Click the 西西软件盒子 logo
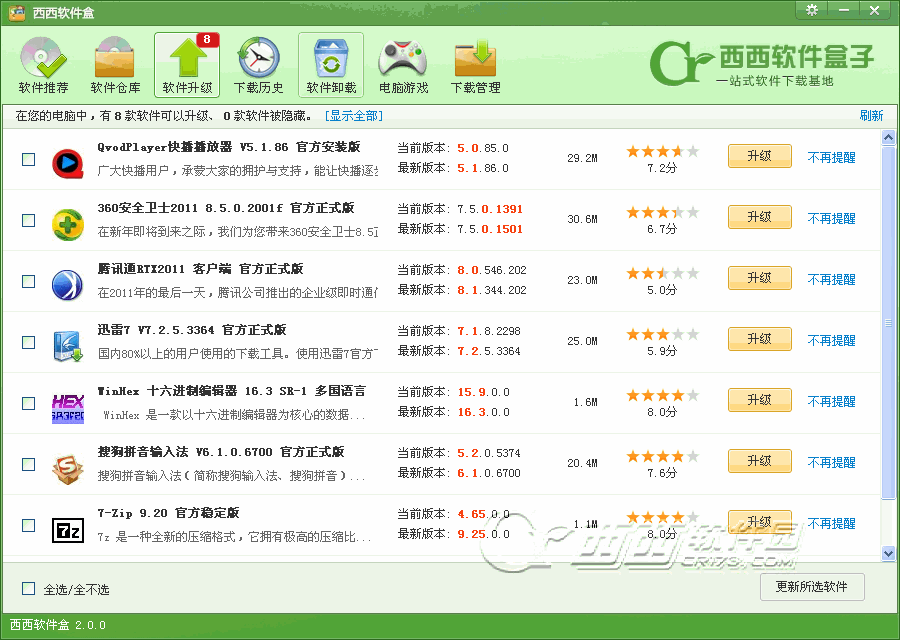Viewport: 900px width, 640px height. pos(762,63)
